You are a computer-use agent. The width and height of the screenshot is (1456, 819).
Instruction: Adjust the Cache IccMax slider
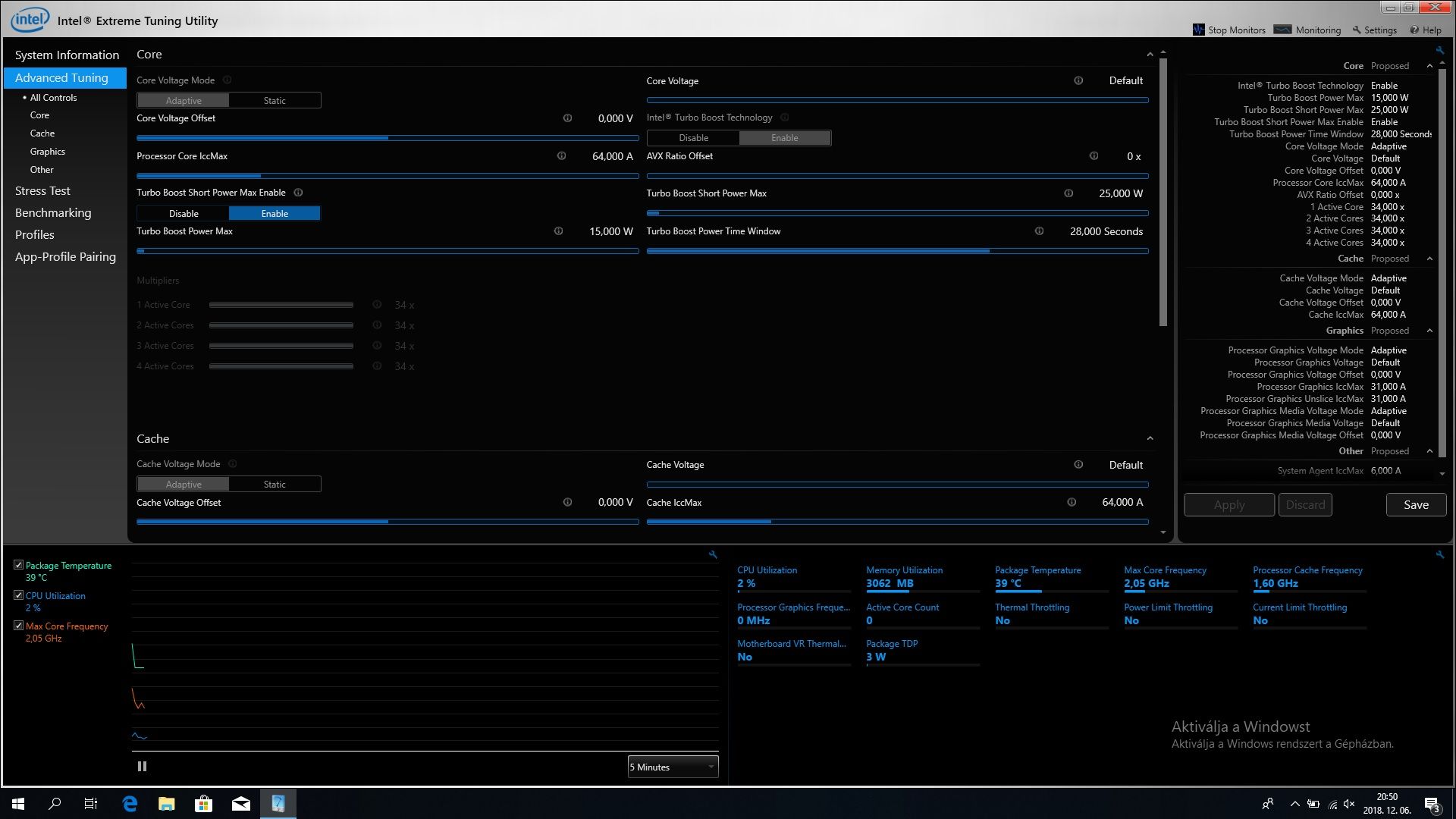coord(897,522)
